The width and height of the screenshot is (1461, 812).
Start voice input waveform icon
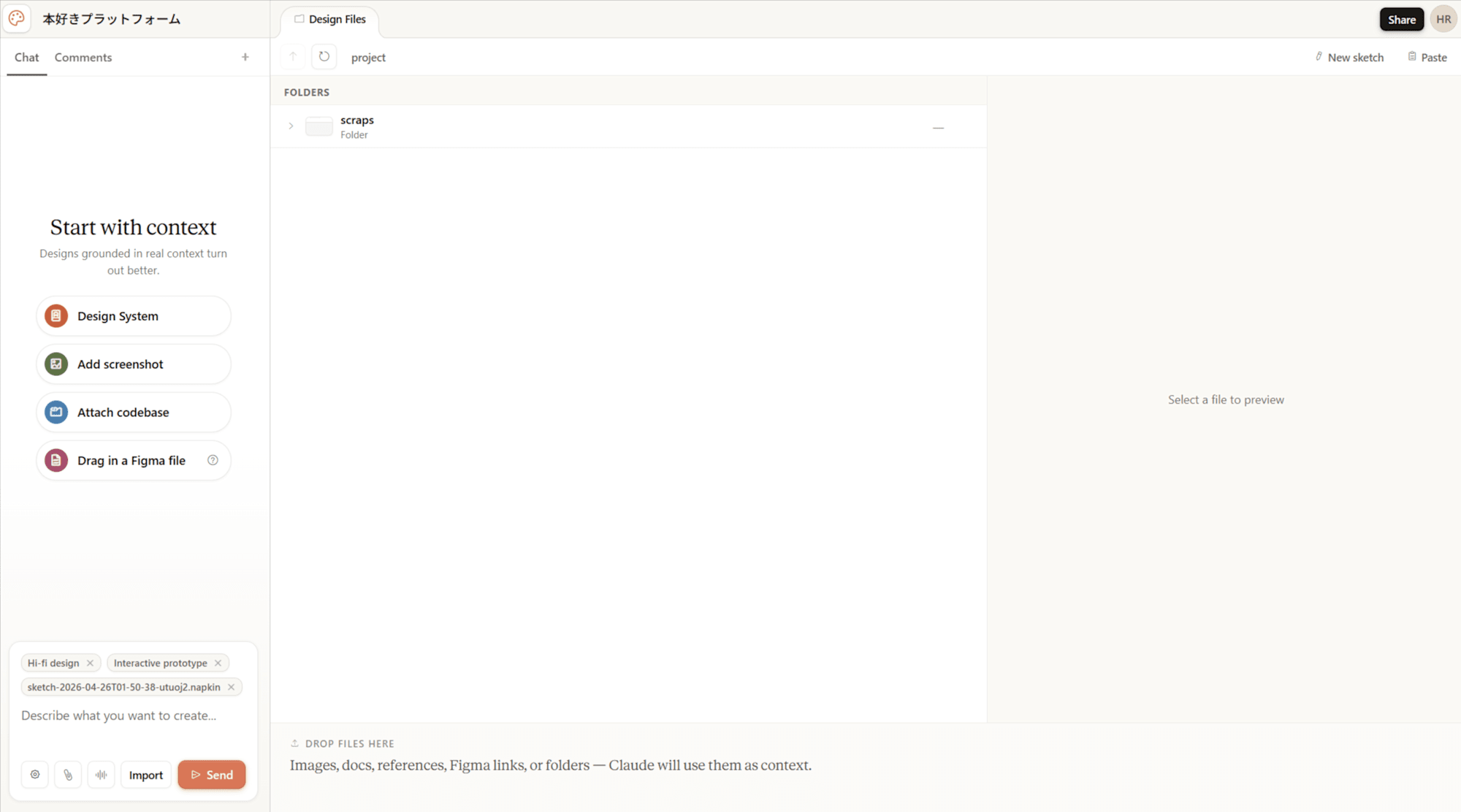coord(102,775)
